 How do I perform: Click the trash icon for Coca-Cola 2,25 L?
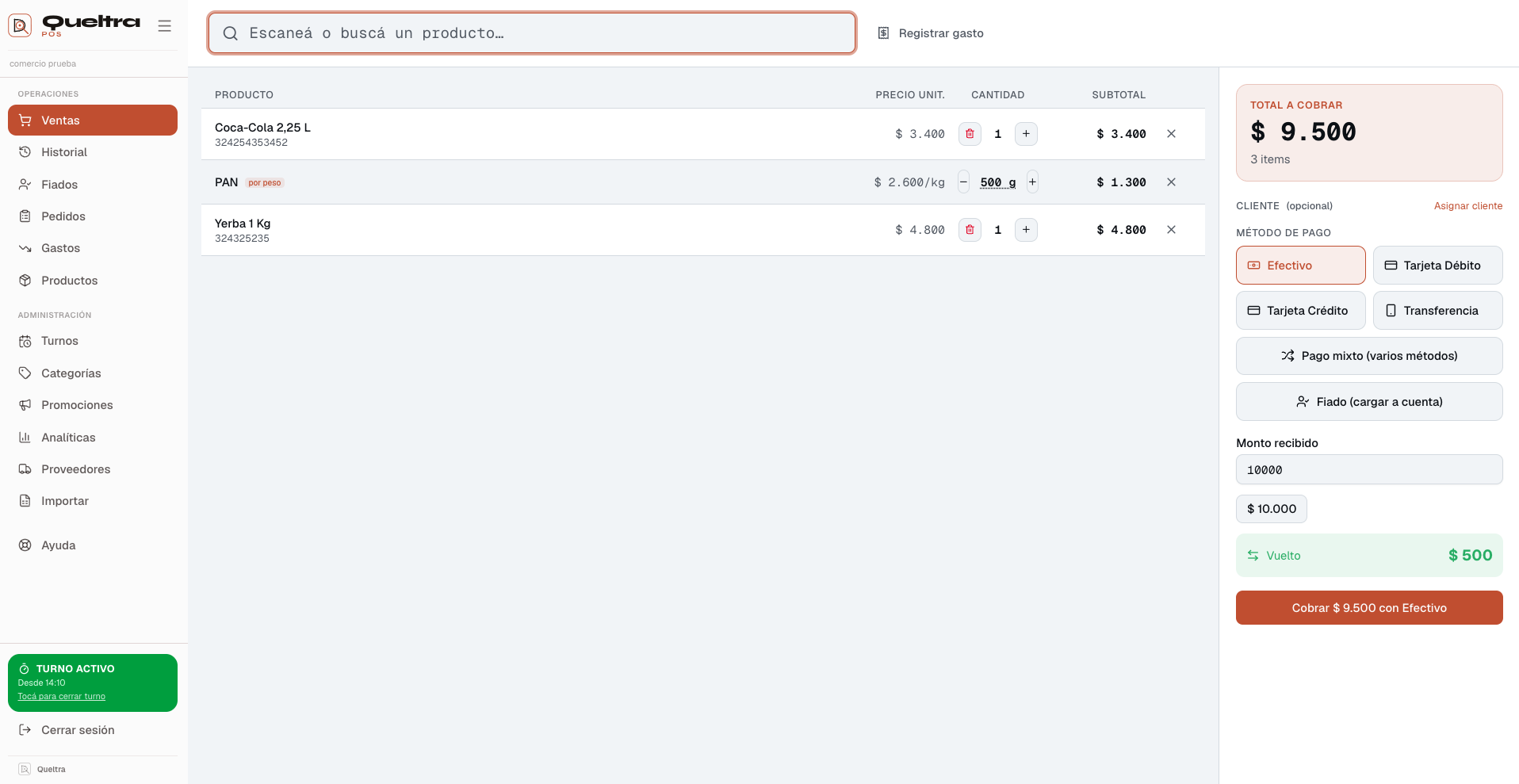point(970,134)
